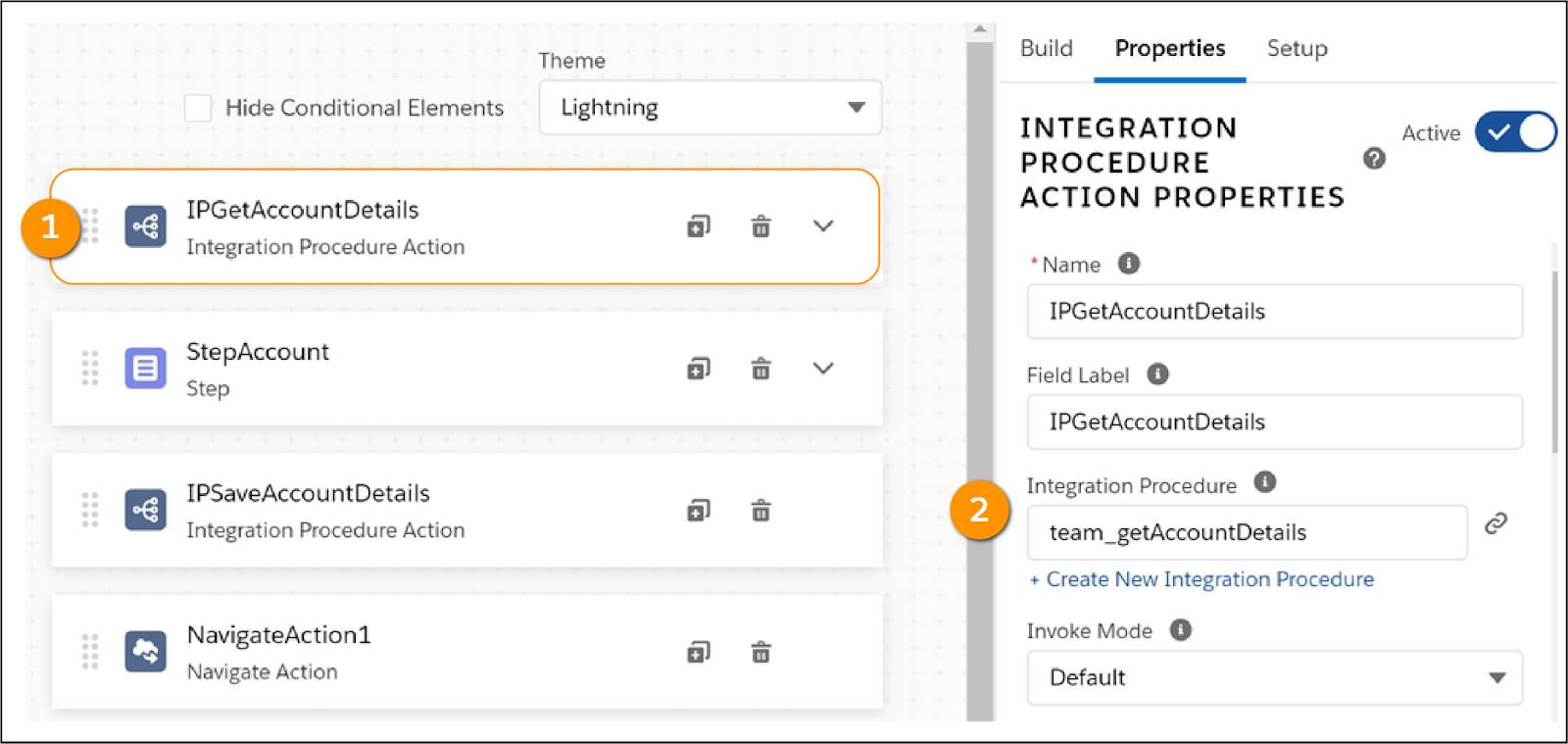This screenshot has width=1568, height=744.
Task: Clone the IPGetAccountDetails element
Action: click(698, 226)
